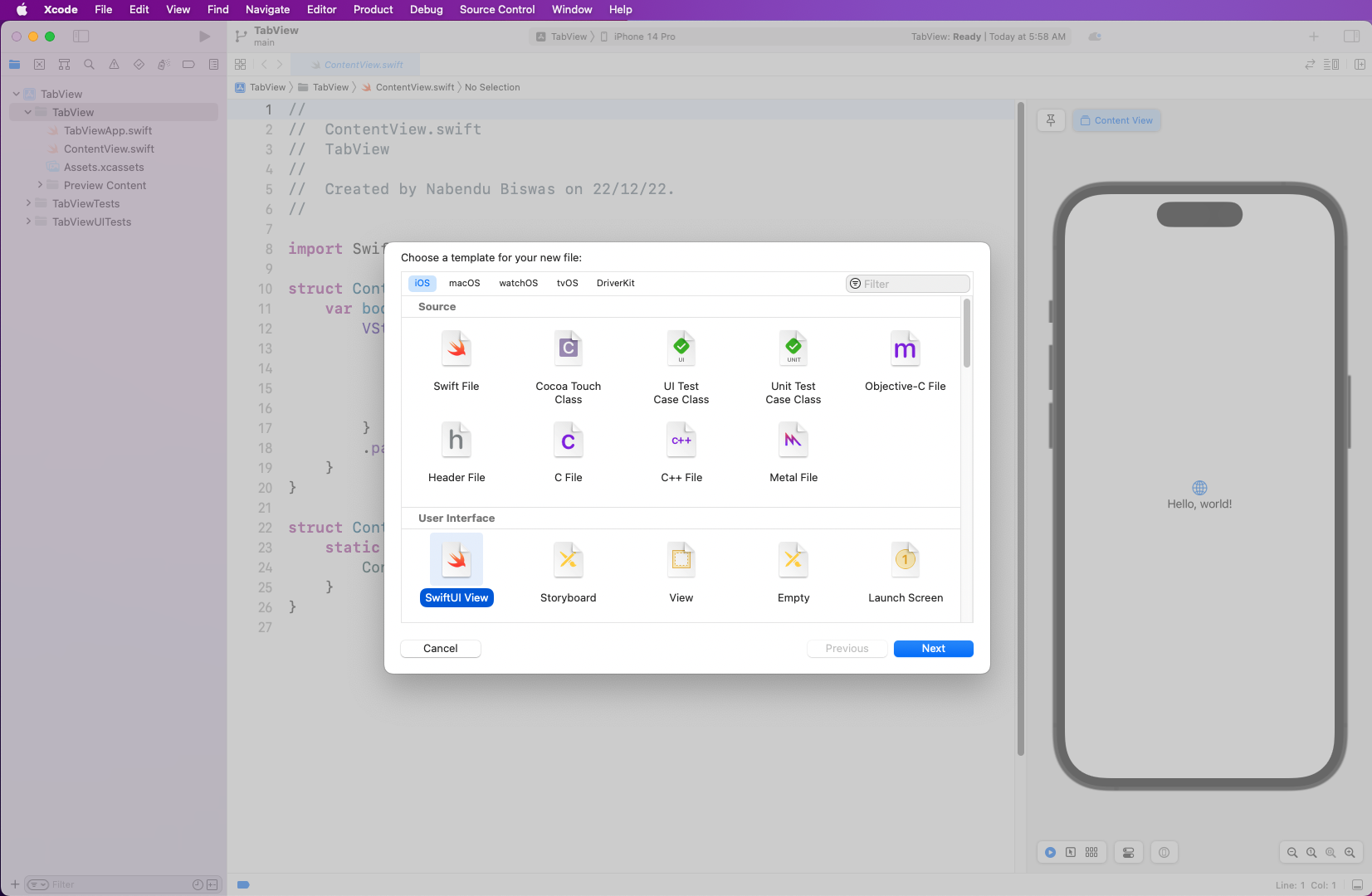This screenshot has height=896, width=1372.
Task: Open the Source Control navigator icon
Action: [39, 65]
